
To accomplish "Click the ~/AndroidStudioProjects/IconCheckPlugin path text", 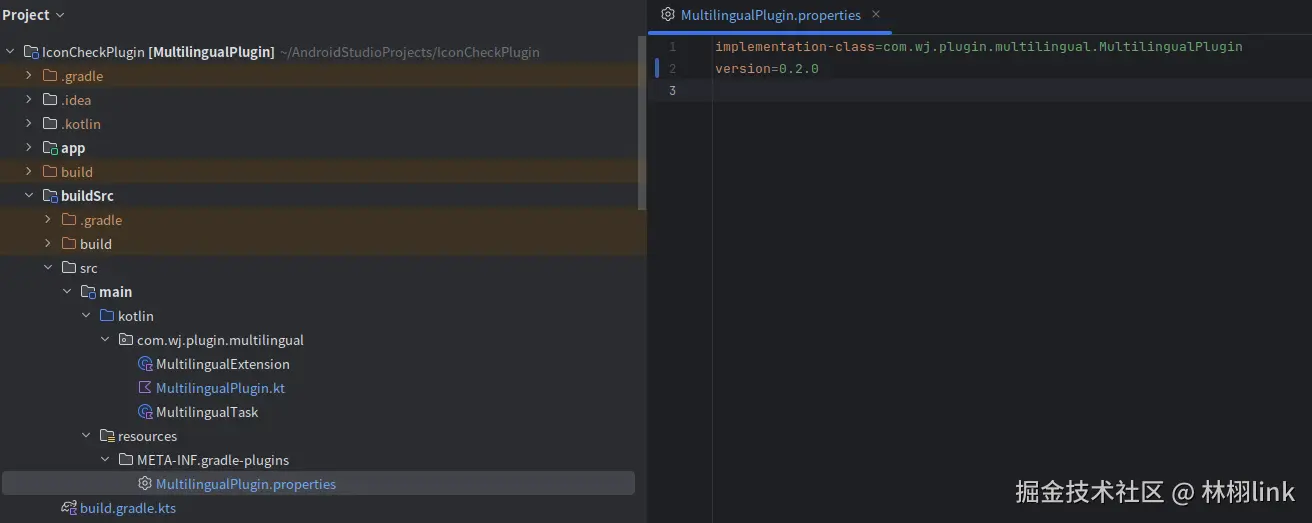I will (x=411, y=52).
